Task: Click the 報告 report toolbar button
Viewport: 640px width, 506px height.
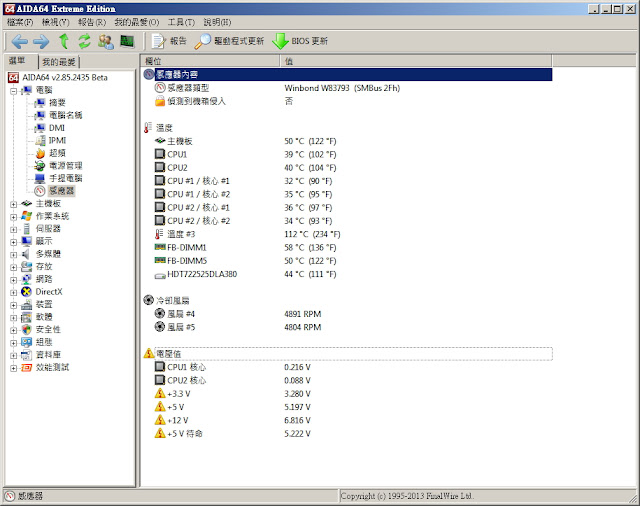Action: [169, 41]
